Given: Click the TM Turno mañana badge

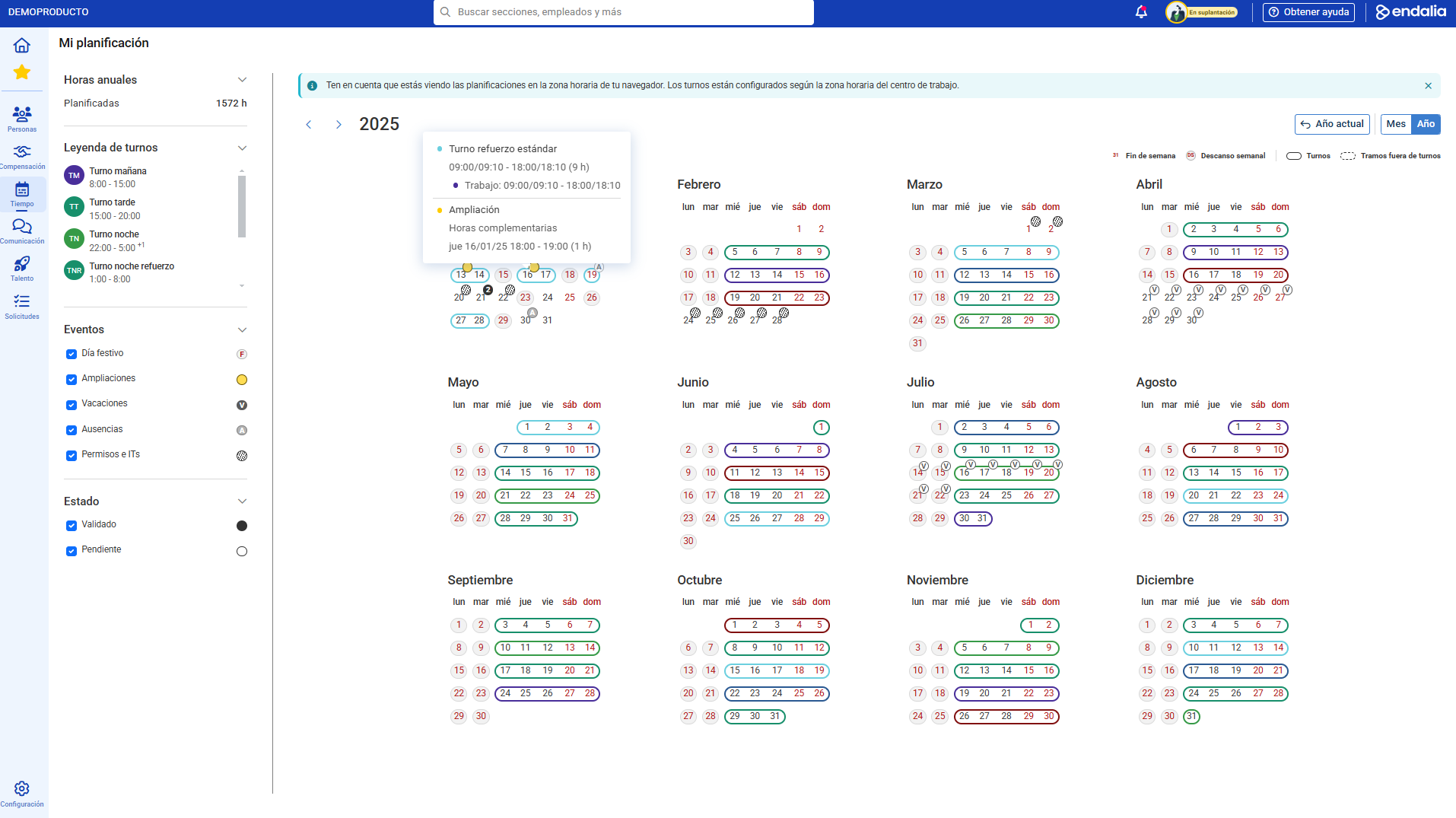Looking at the screenshot, I should tap(74, 176).
